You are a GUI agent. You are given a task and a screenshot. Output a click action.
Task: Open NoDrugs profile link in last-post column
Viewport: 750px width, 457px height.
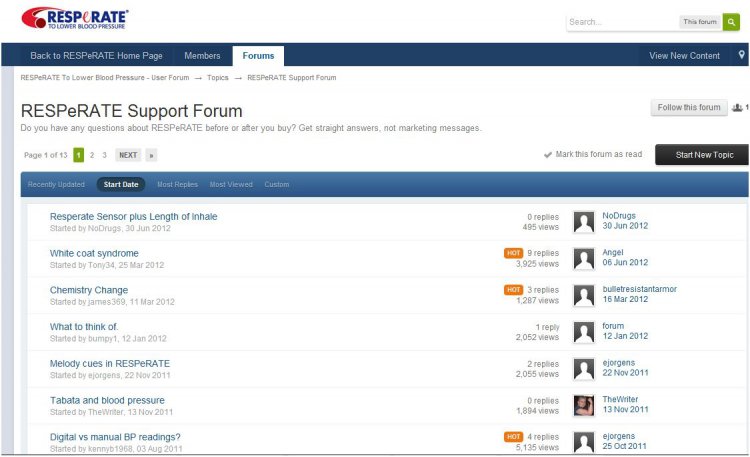(619, 216)
